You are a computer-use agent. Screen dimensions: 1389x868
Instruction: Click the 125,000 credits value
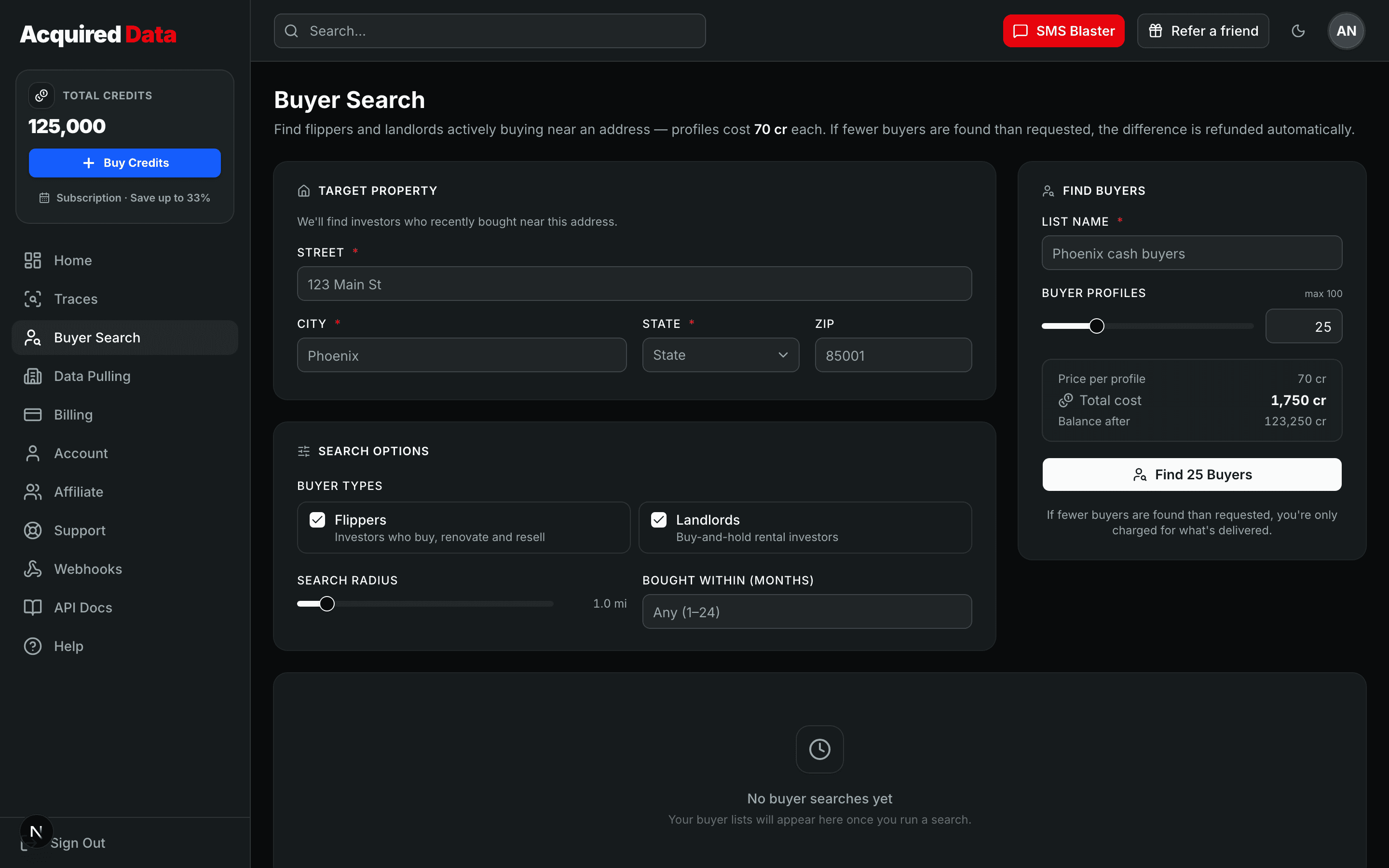67,126
